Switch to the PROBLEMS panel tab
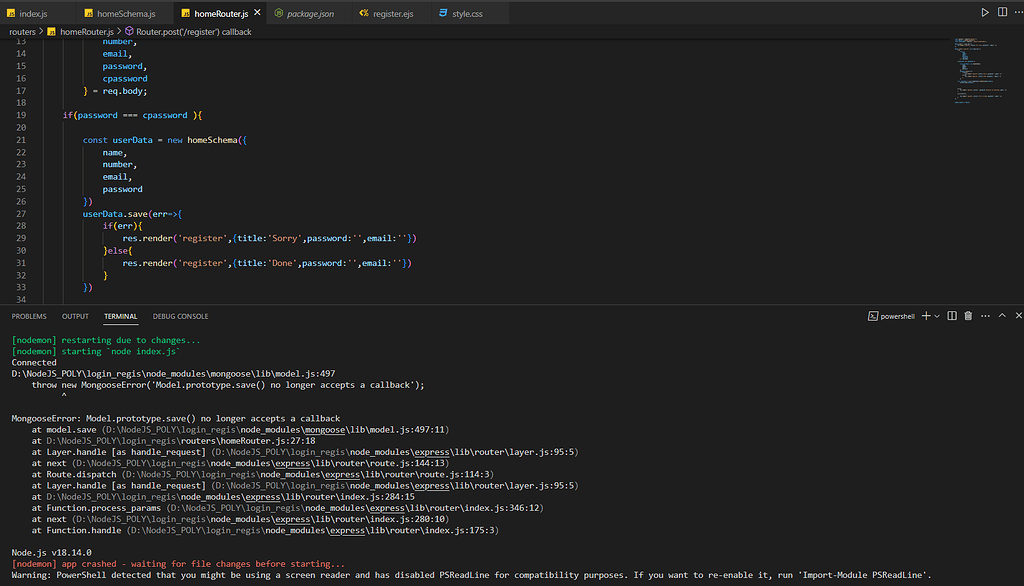The height and width of the screenshot is (586, 1024). tap(29, 316)
